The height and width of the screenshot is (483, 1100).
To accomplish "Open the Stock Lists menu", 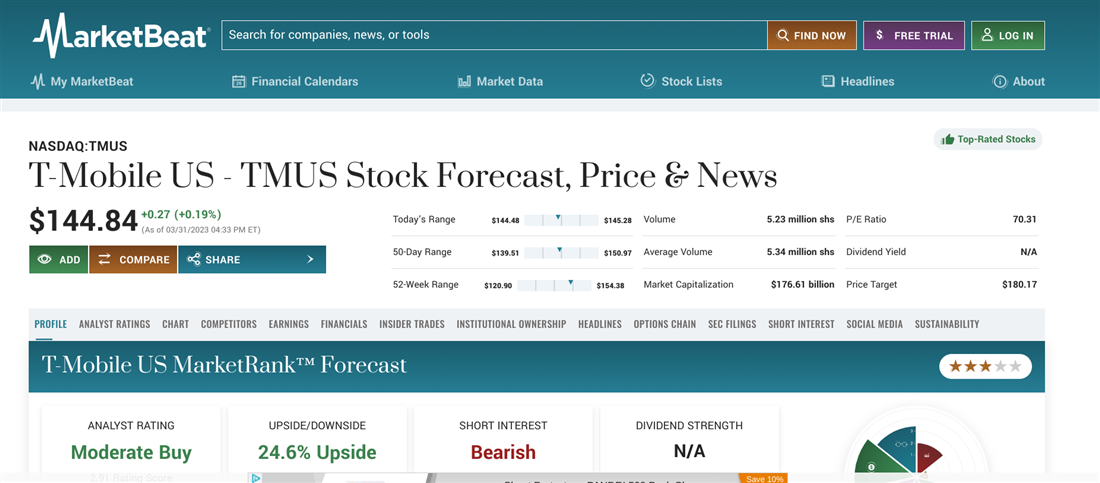I will tap(681, 81).
